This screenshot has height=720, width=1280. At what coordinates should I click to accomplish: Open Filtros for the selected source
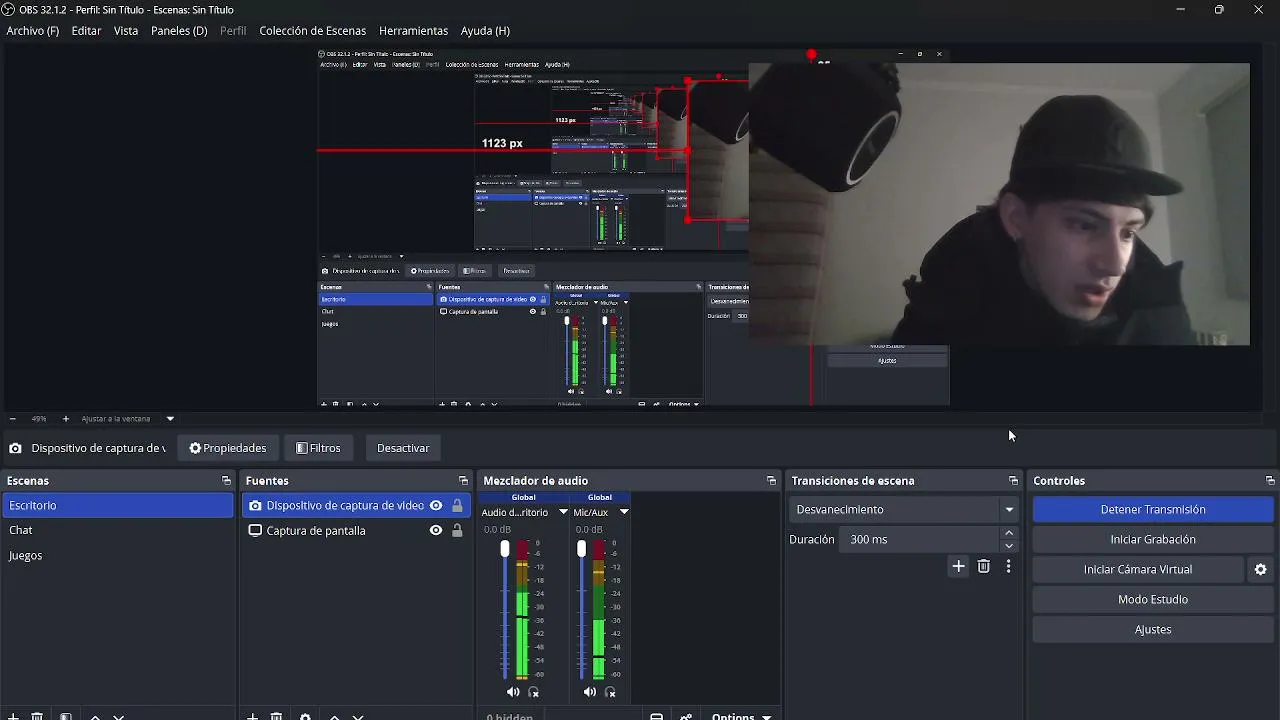318,448
